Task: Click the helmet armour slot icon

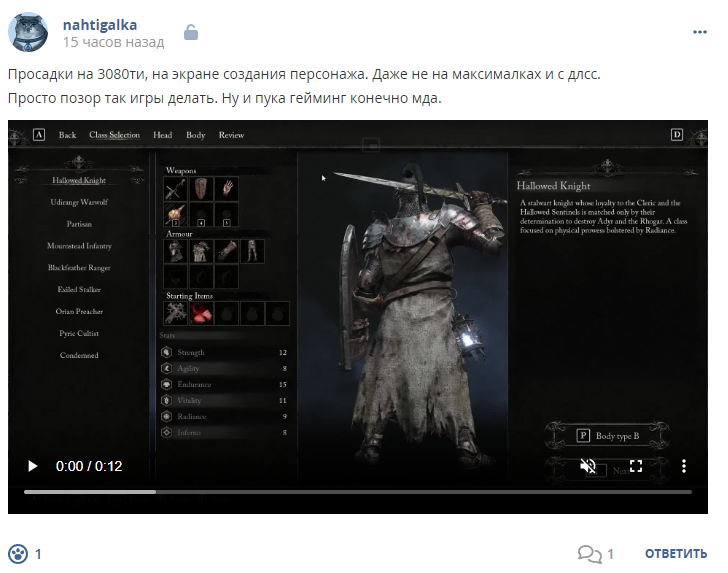Action: (x=176, y=251)
